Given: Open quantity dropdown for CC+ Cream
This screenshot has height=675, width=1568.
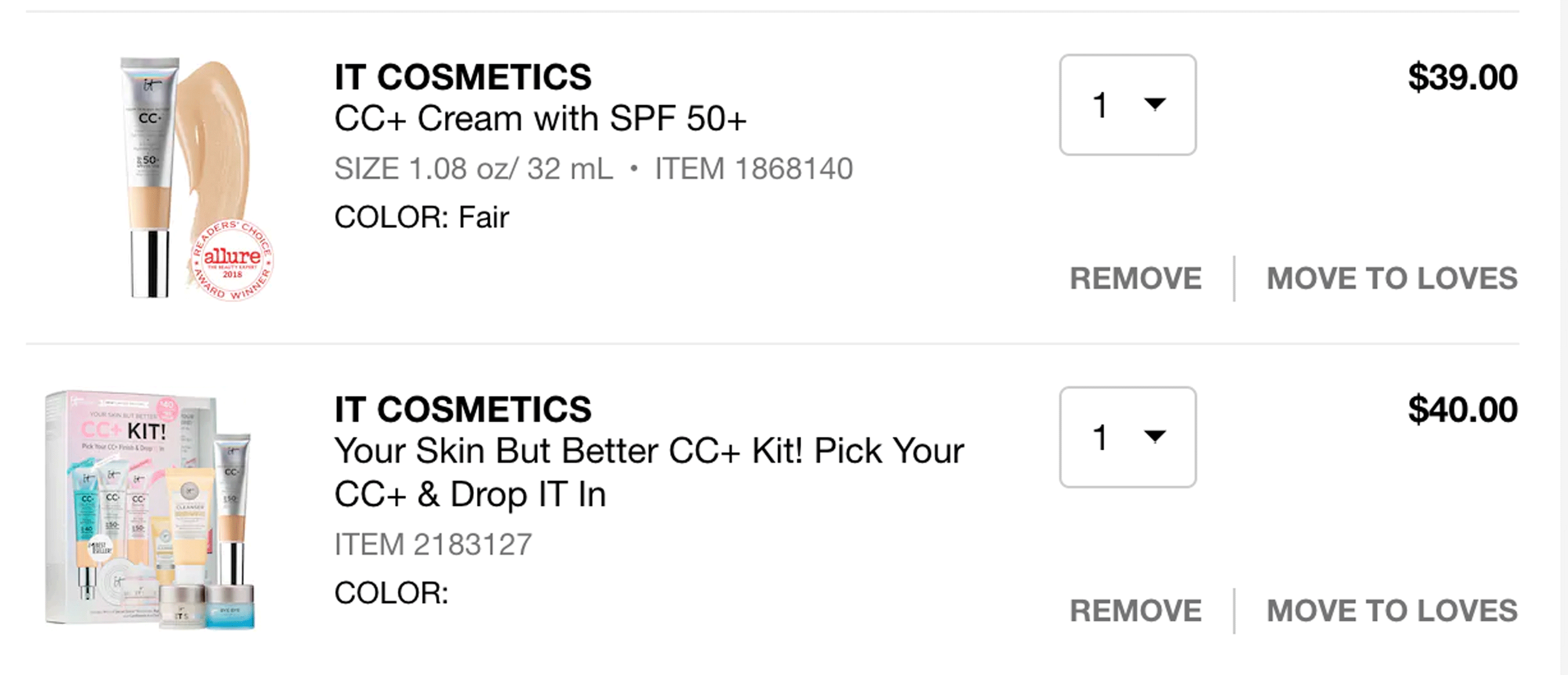Looking at the screenshot, I should coord(1127,104).
